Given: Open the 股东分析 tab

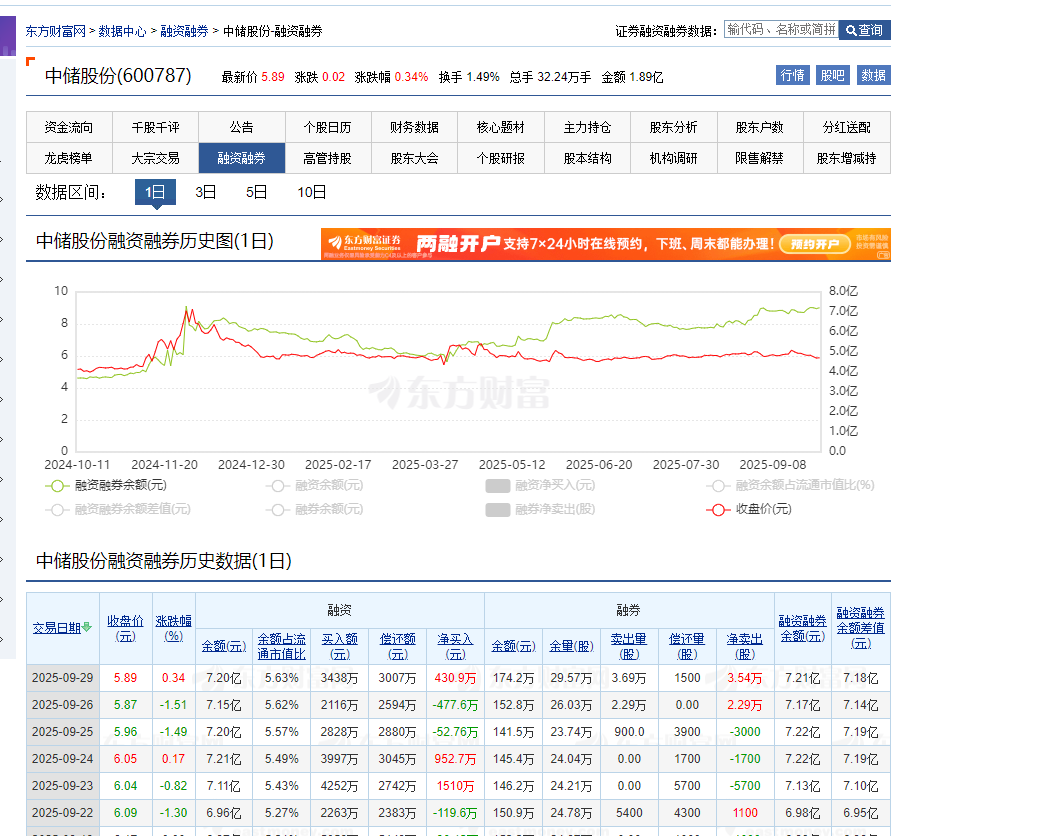Looking at the screenshot, I should click(674, 127).
